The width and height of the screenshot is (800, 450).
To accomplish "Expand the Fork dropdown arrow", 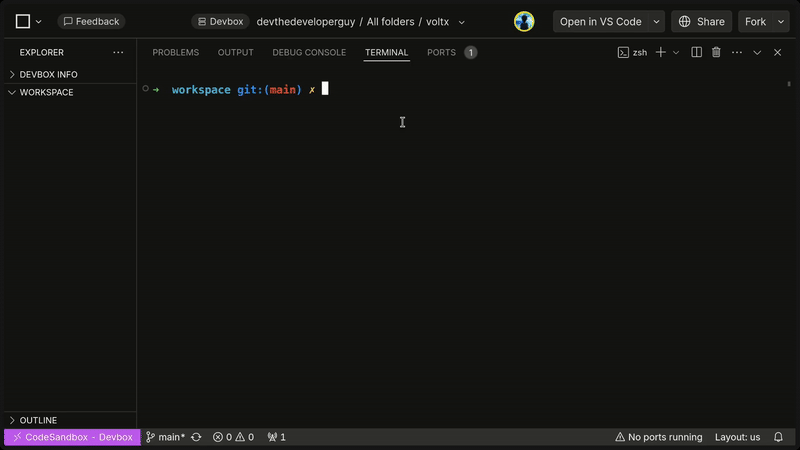I will pos(781,21).
